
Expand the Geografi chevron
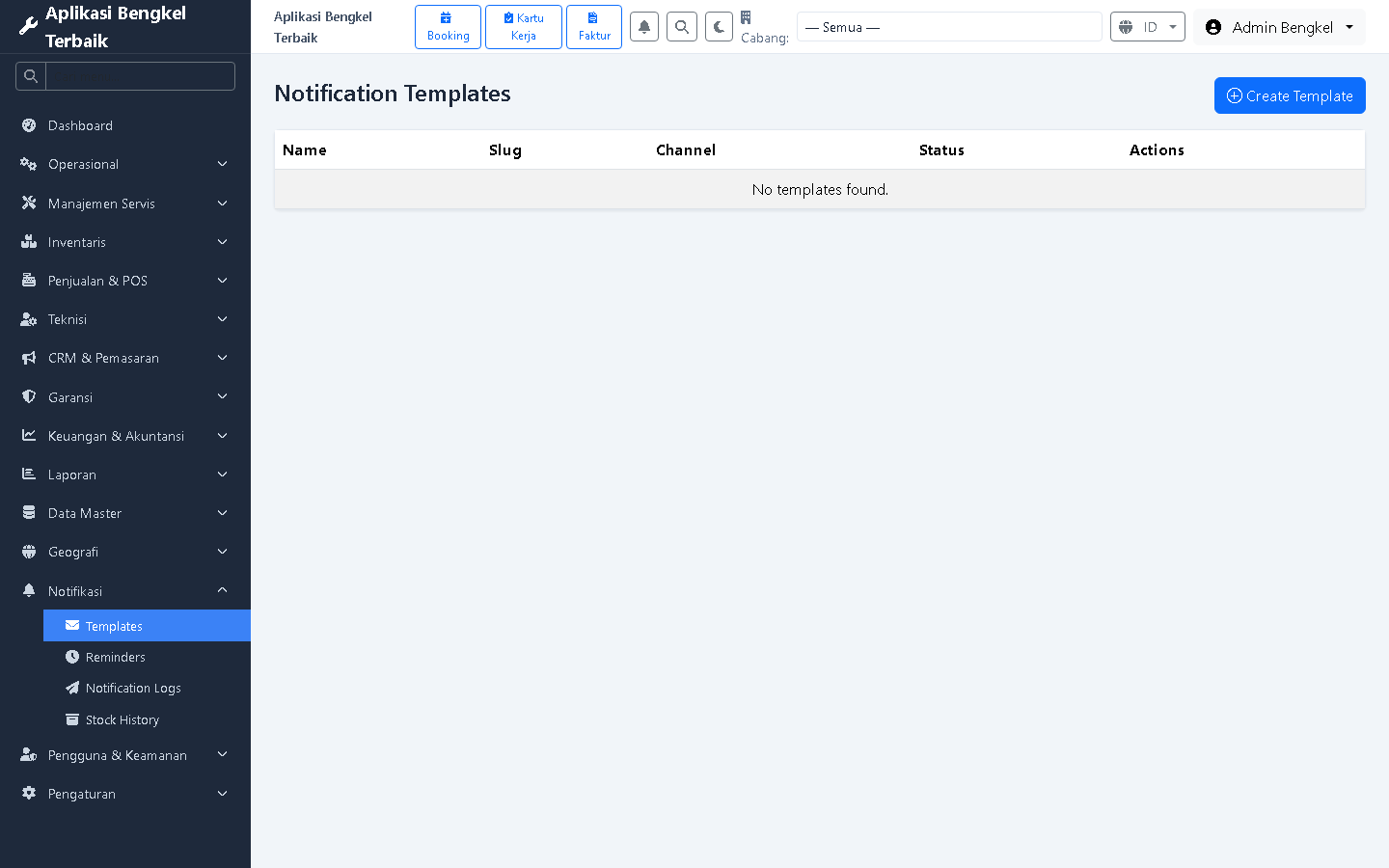pyautogui.click(x=223, y=552)
